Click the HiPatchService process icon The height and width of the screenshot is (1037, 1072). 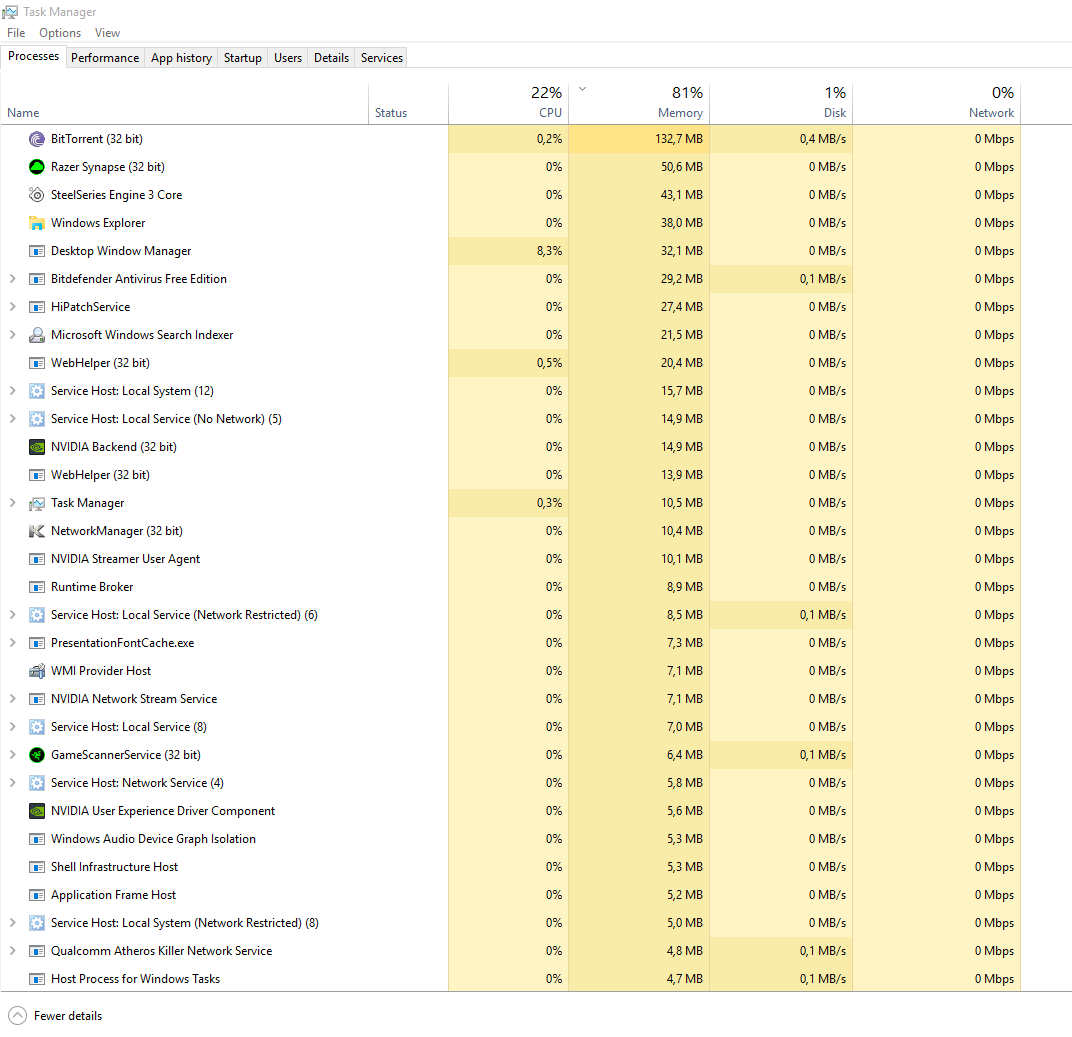pyautogui.click(x=37, y=308)
